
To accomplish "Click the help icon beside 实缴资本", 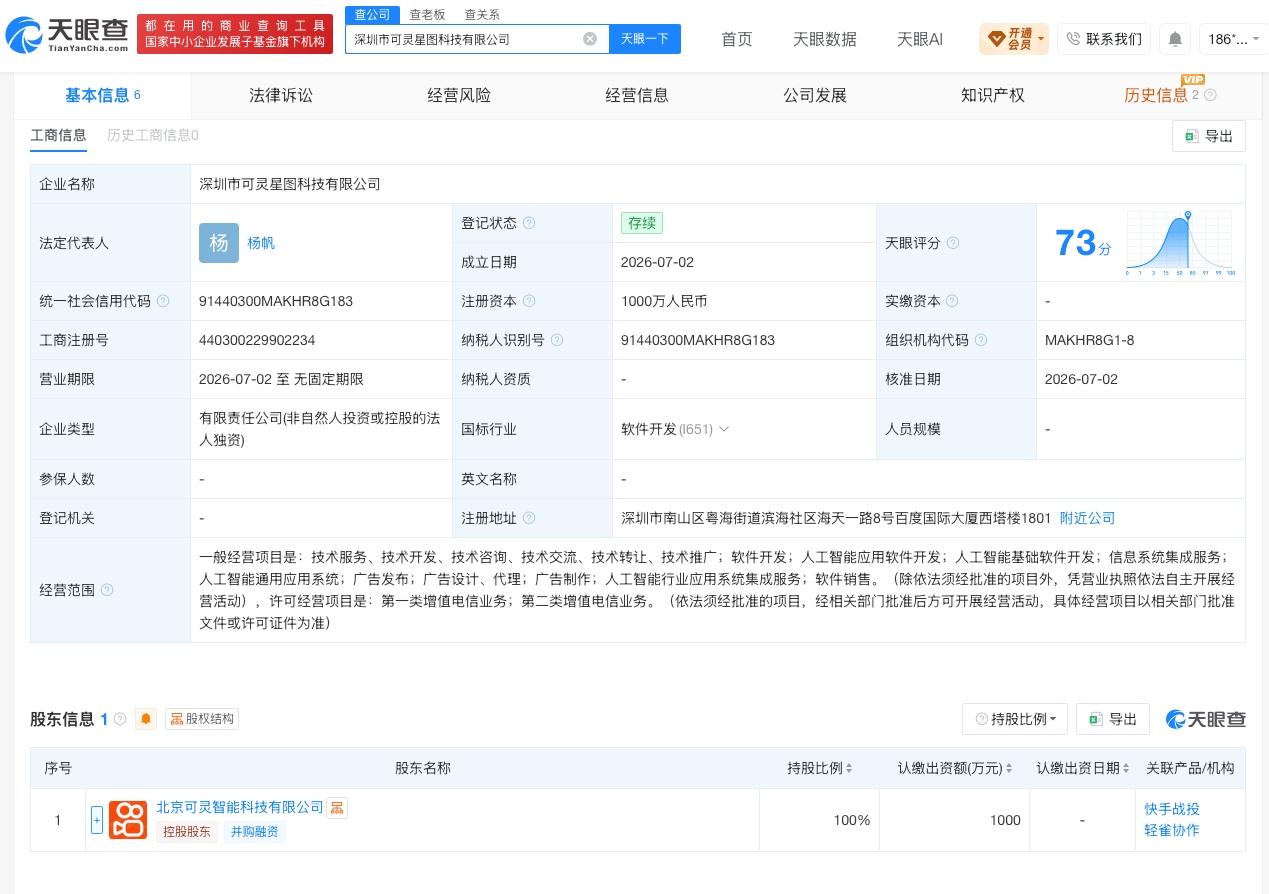I will [x=952, y=301].
